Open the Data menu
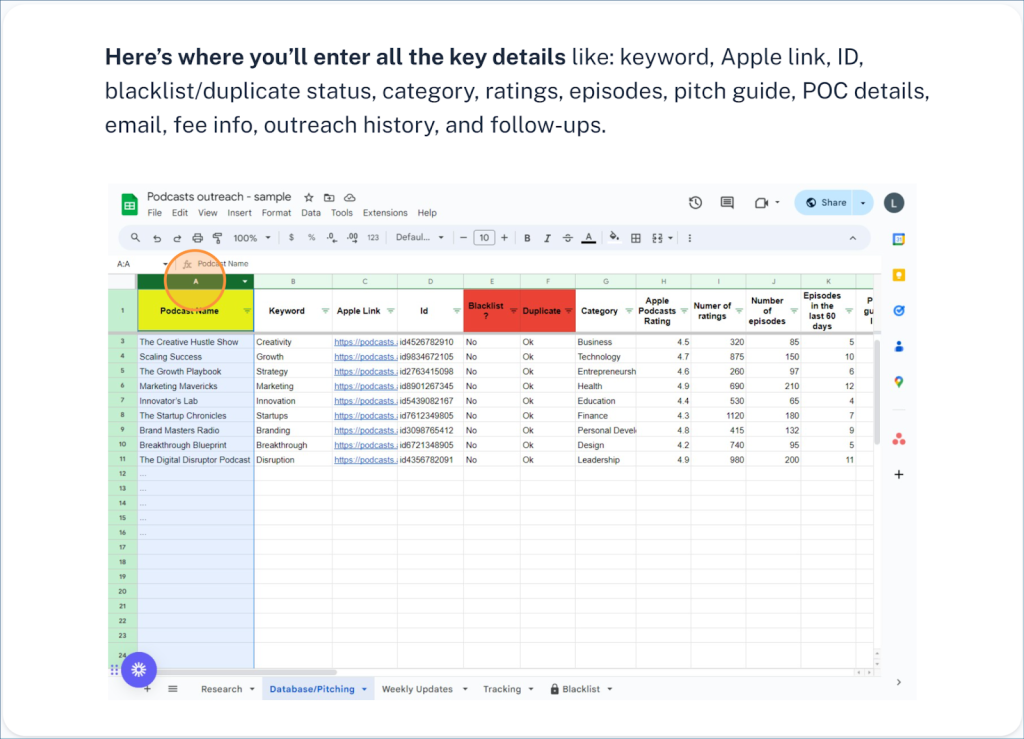The image size is (1024, 739). [x=311, y=213]
